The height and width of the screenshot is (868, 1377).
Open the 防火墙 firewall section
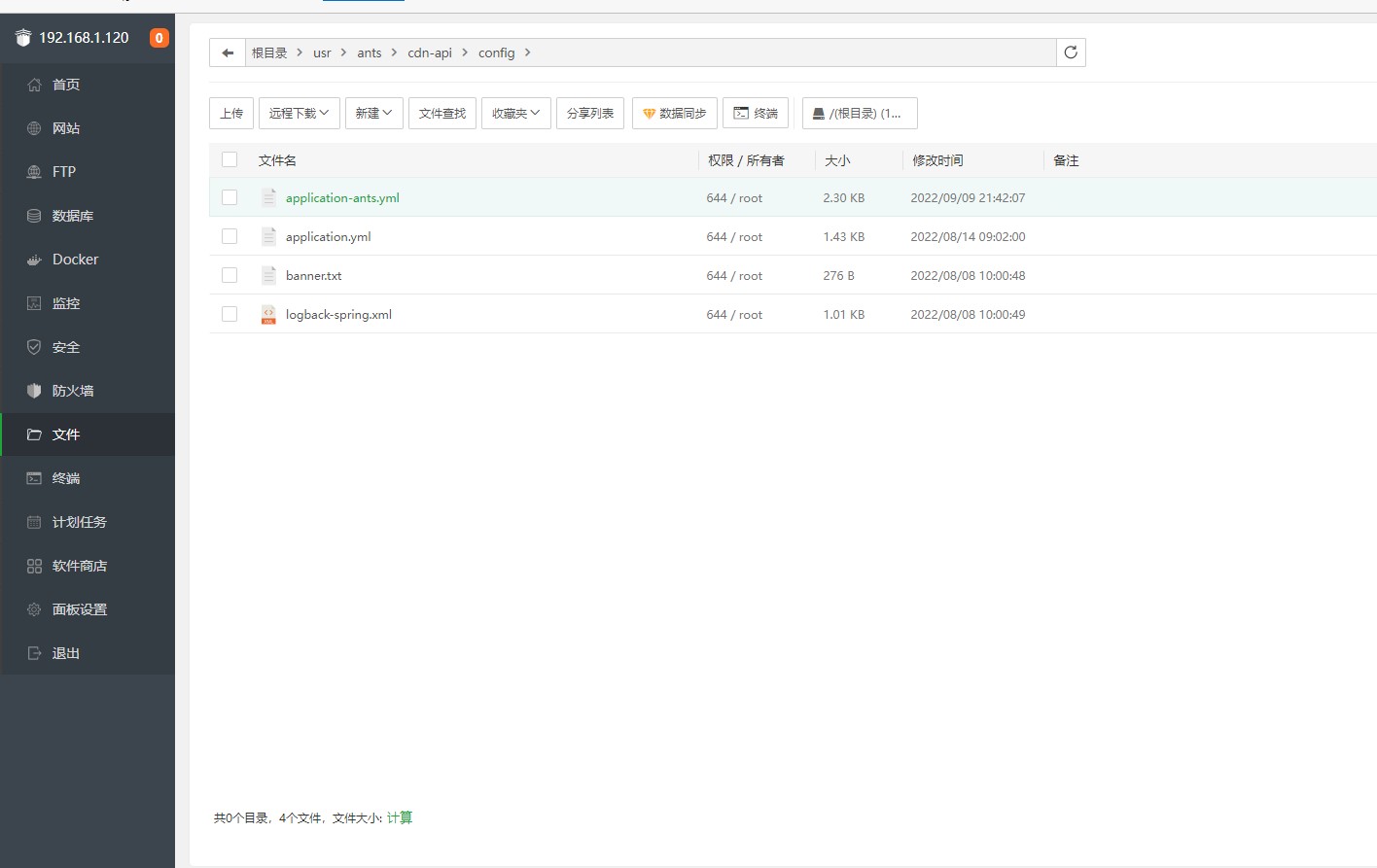coord(75,390)
